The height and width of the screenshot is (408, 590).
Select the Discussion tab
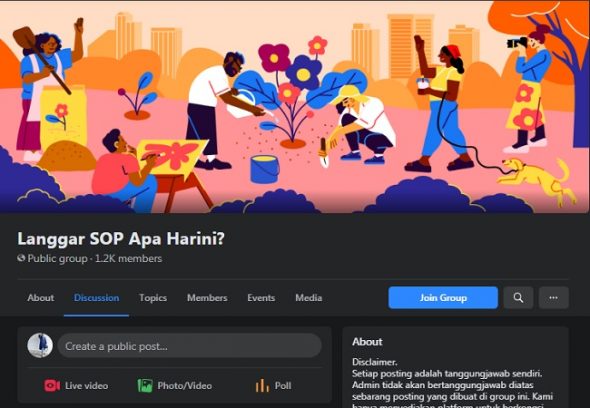pos(97,298)
